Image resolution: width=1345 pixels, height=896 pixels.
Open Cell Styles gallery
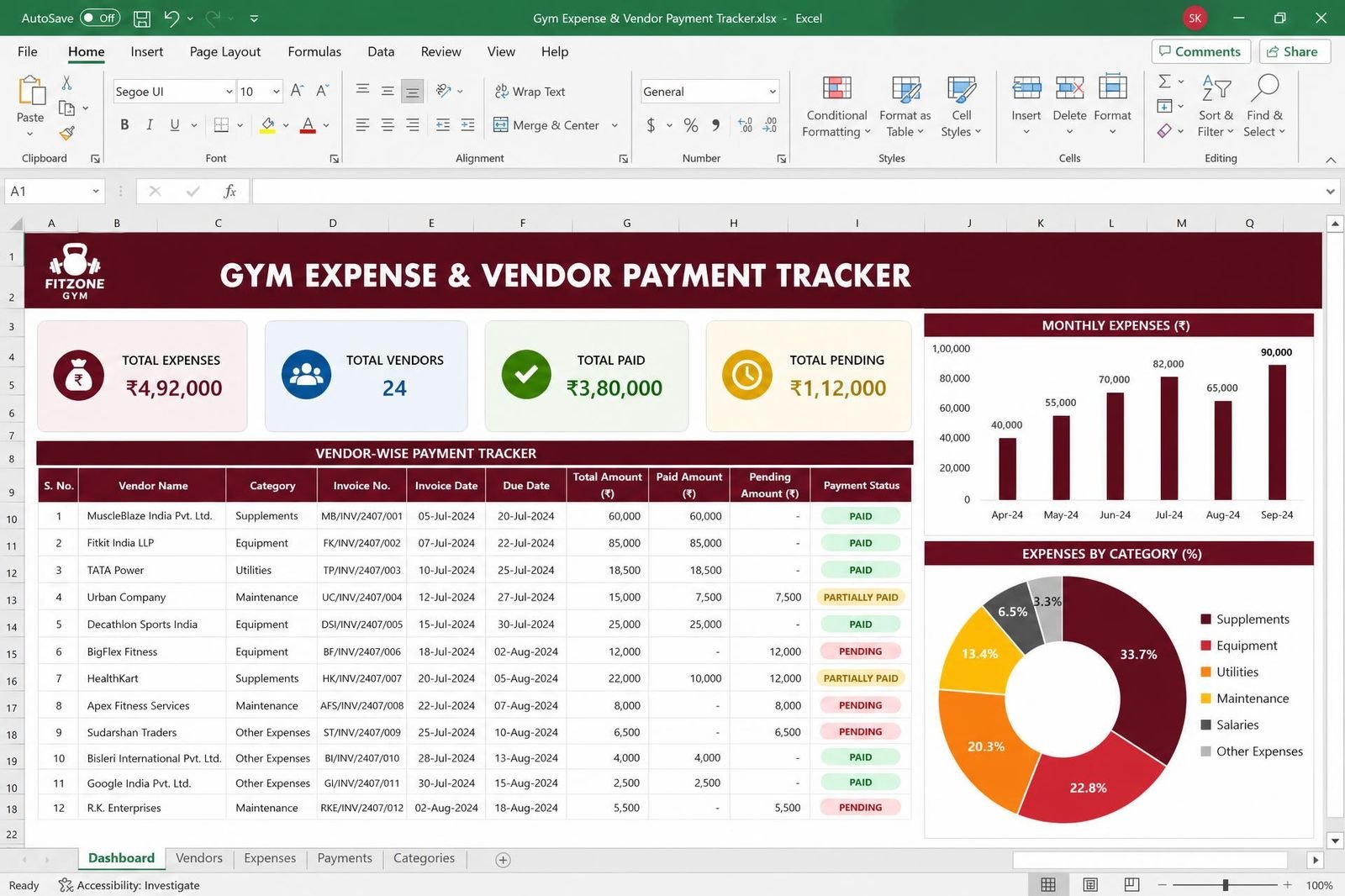pos(961,106)
